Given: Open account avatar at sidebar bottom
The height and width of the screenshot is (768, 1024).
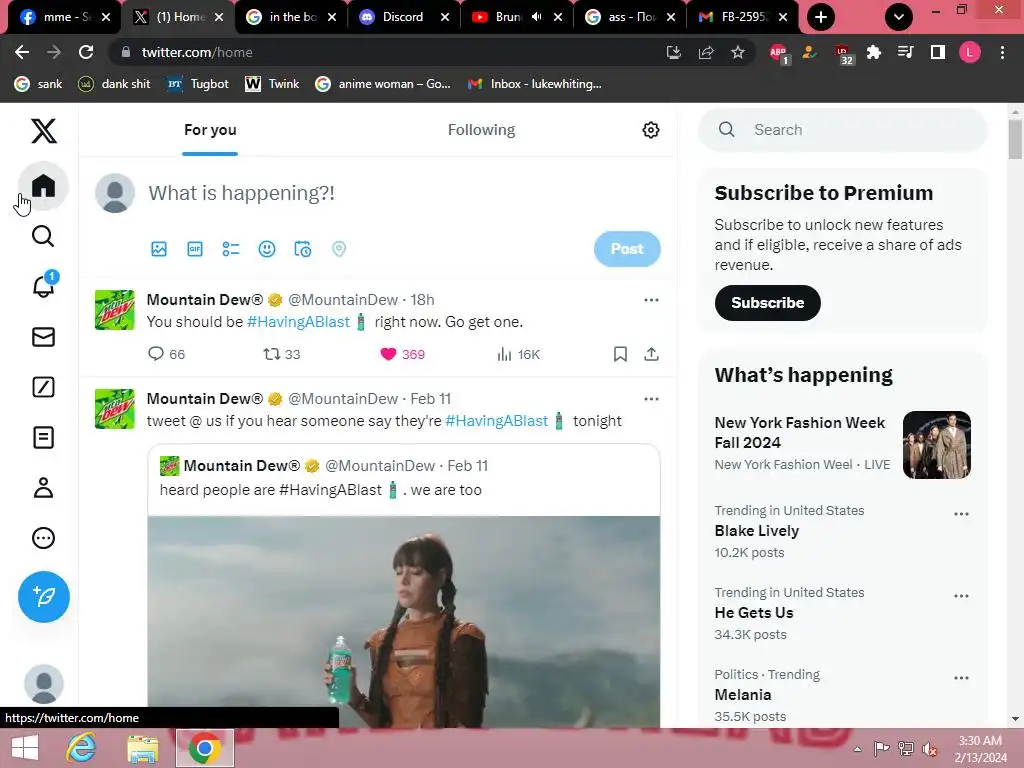Looking at the screenshot, I should (44, 684).
